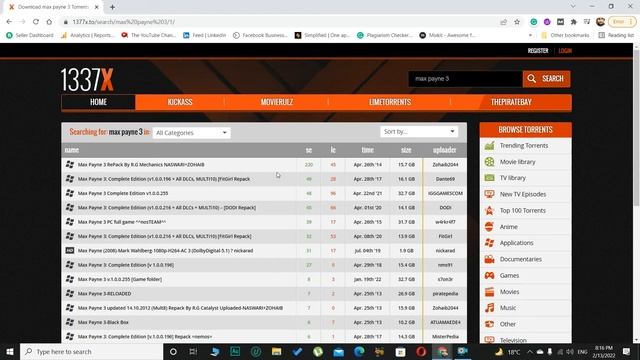The height and width of the screenshot is (360, 640).
Task: Open the All Categories dropdown
Action: tap(191, 133)
